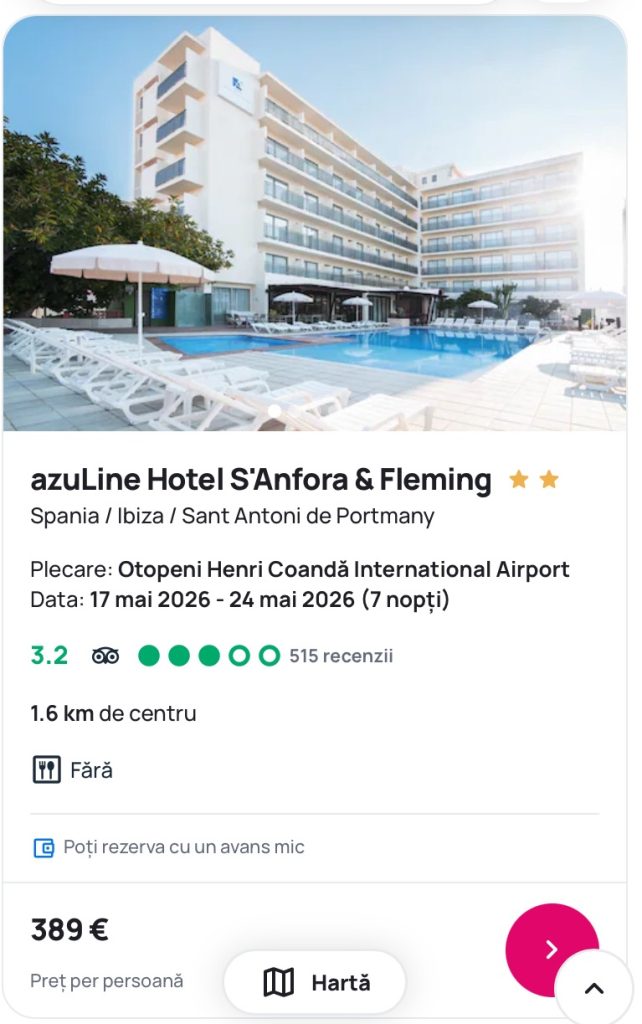Click the Otopeni Henri Coandă departure airport text
This screenshot has height=1024, width=642.
click(343, 570)
